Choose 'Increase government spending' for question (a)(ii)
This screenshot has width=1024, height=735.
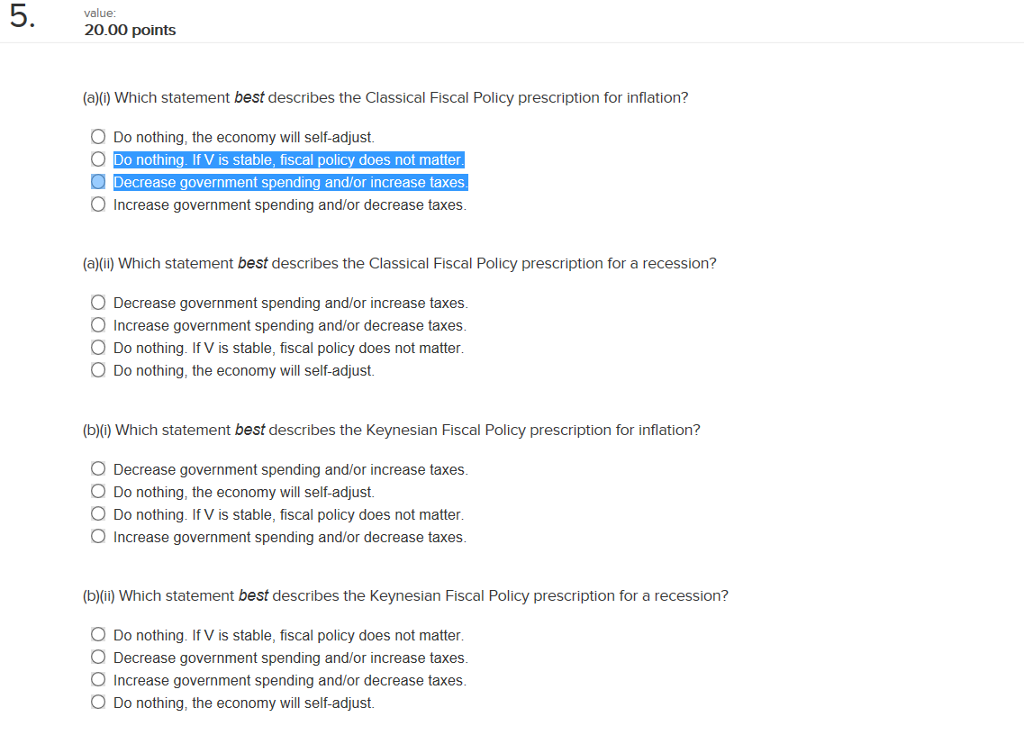tap(98, 326)
